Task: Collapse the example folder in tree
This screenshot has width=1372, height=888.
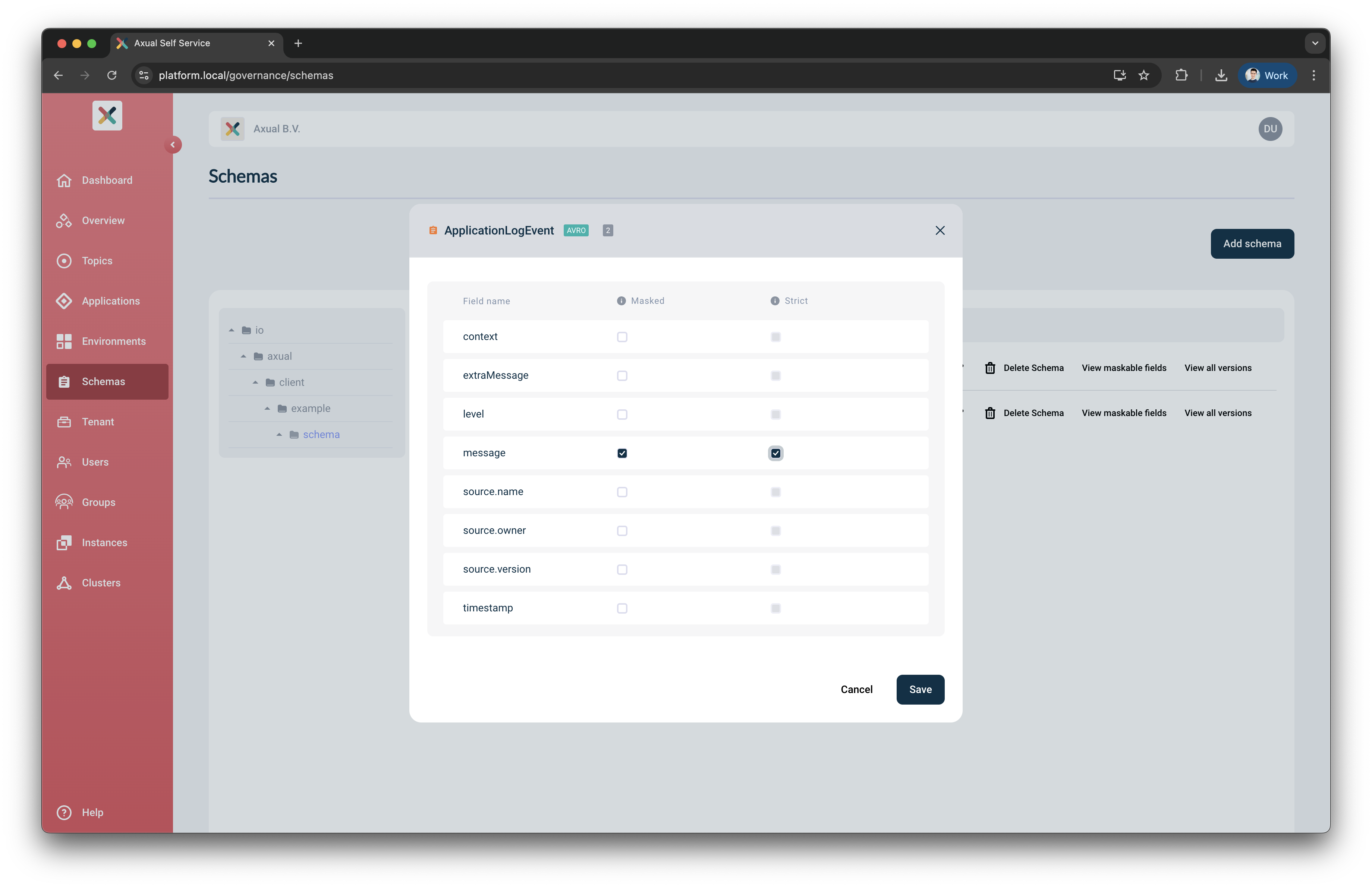Action: [x=267, y=409]
